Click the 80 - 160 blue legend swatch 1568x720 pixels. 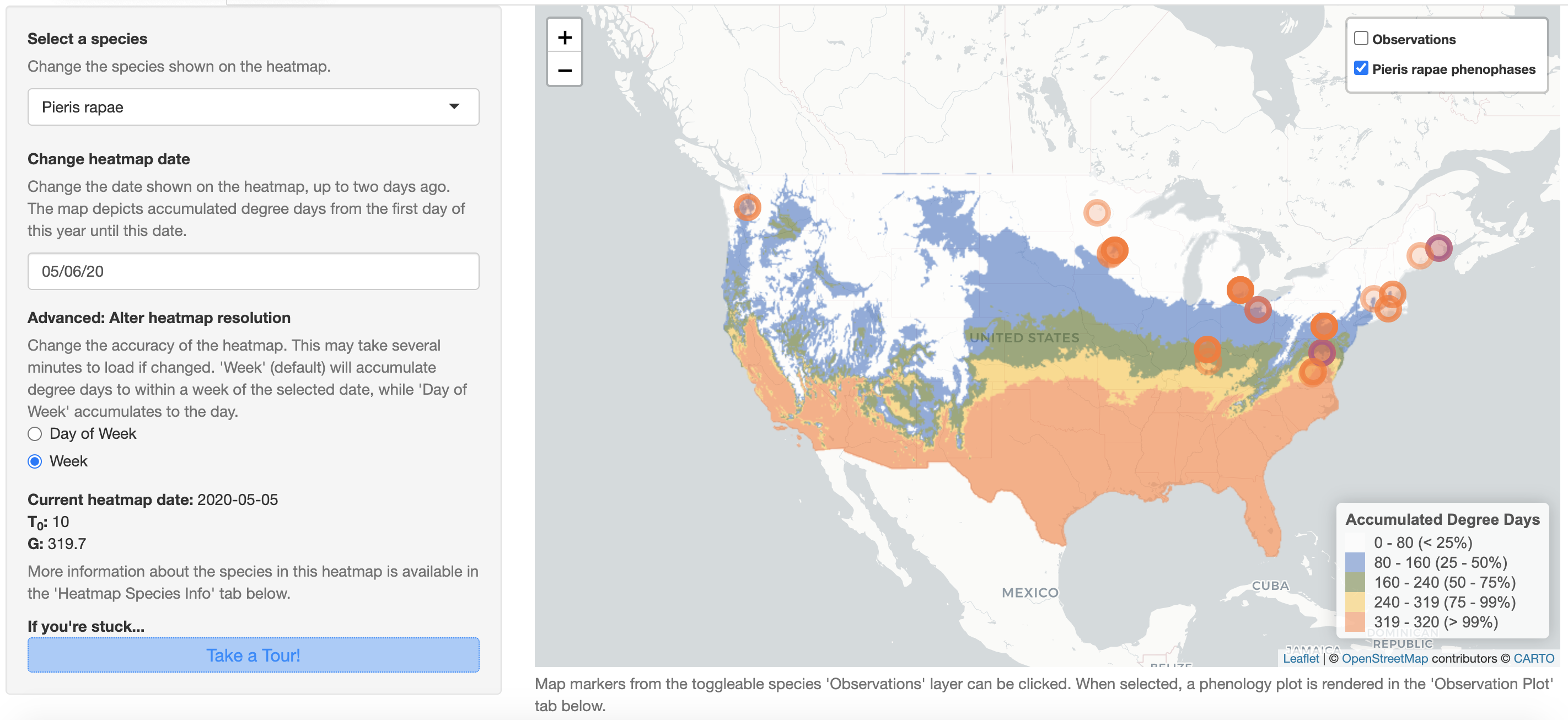point(1355,562)
